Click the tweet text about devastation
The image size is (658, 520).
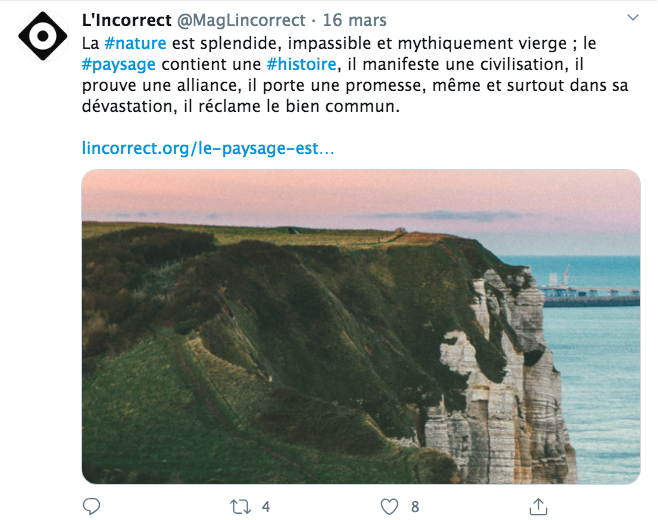[x=355, y=75]
